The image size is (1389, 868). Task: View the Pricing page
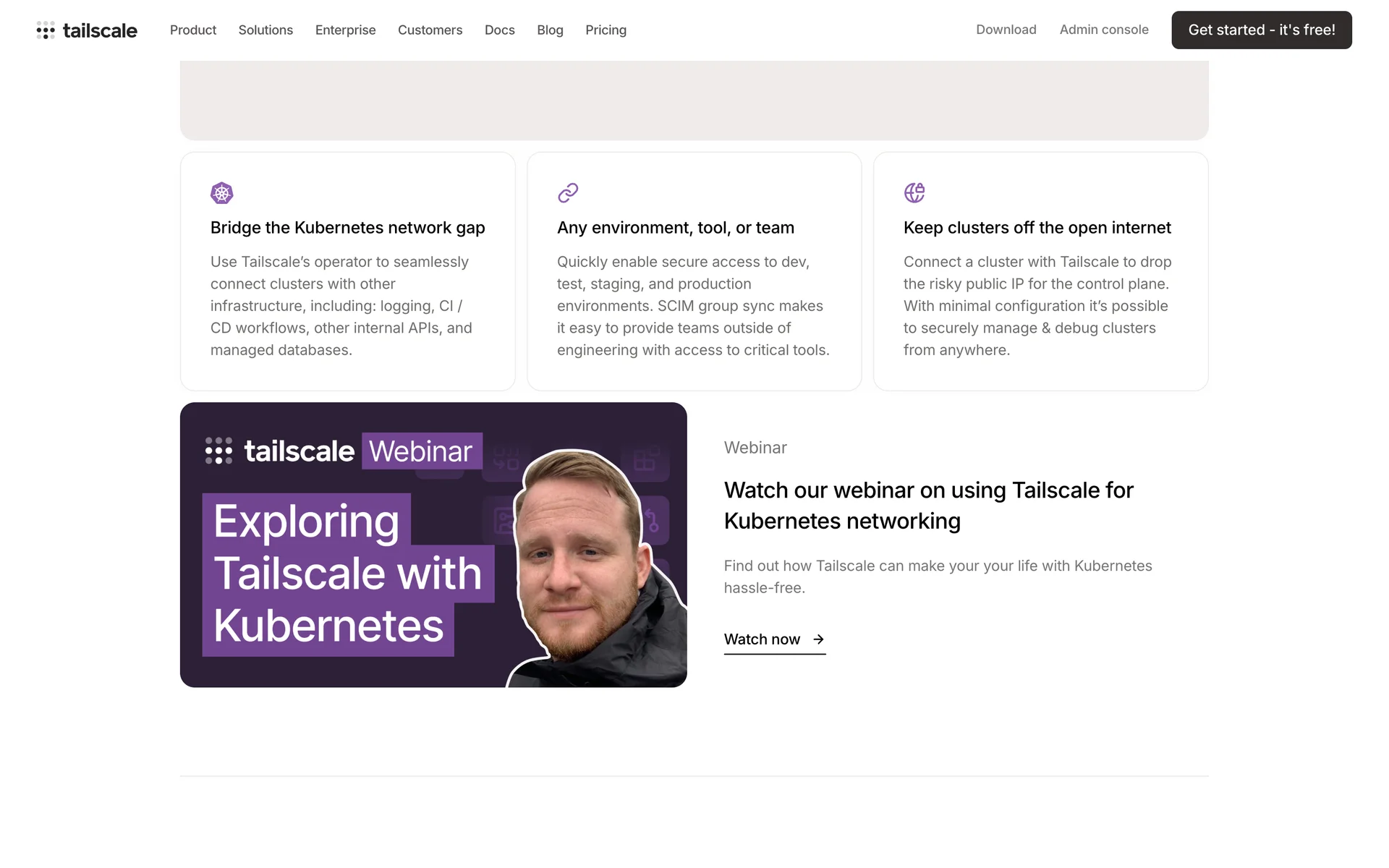pyautogui.click(x=606, y=30)
